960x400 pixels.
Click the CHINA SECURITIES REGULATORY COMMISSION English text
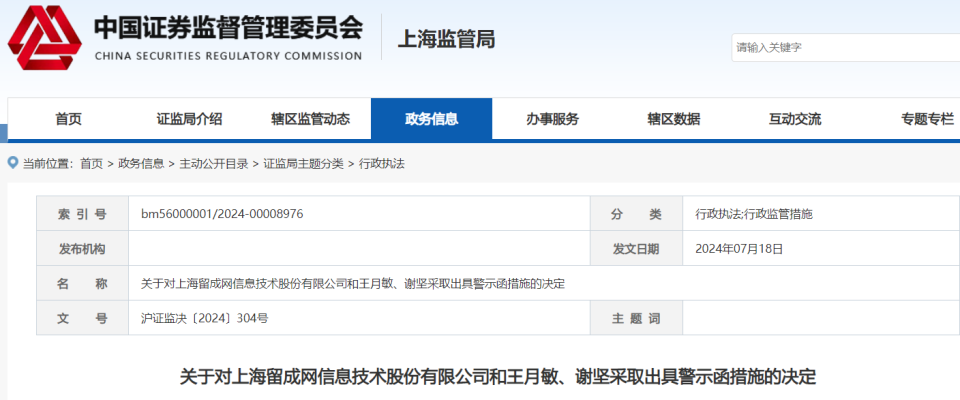(x=228, y=56)
